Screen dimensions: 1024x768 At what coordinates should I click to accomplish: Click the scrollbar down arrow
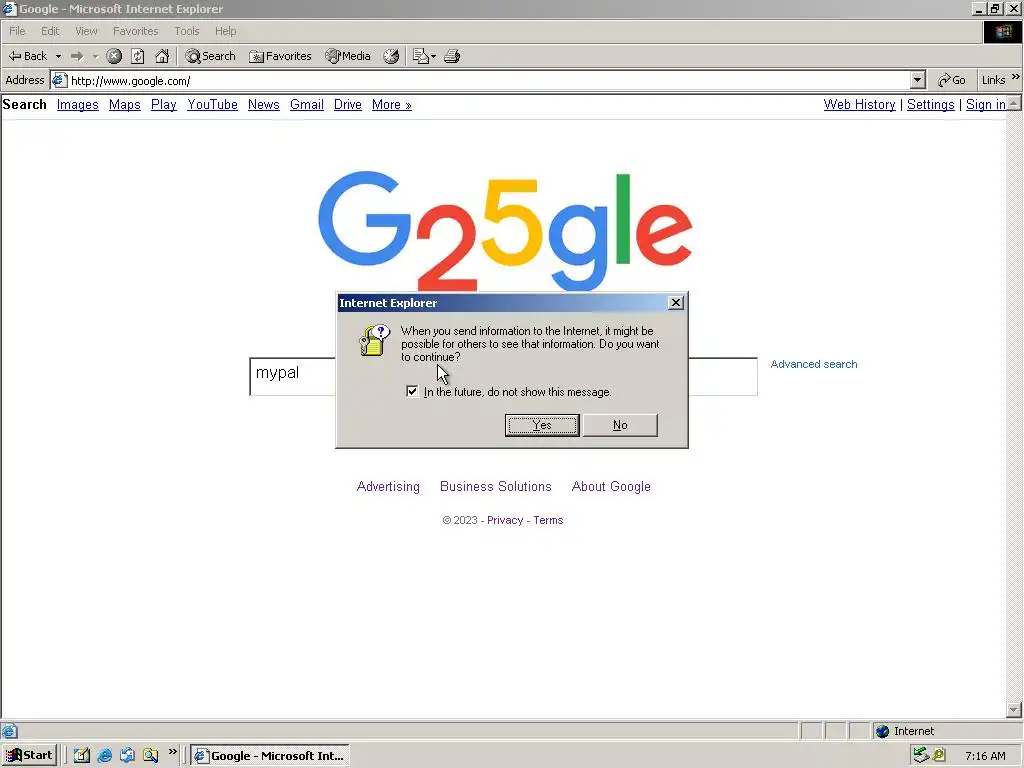[x=1014, y=710]
